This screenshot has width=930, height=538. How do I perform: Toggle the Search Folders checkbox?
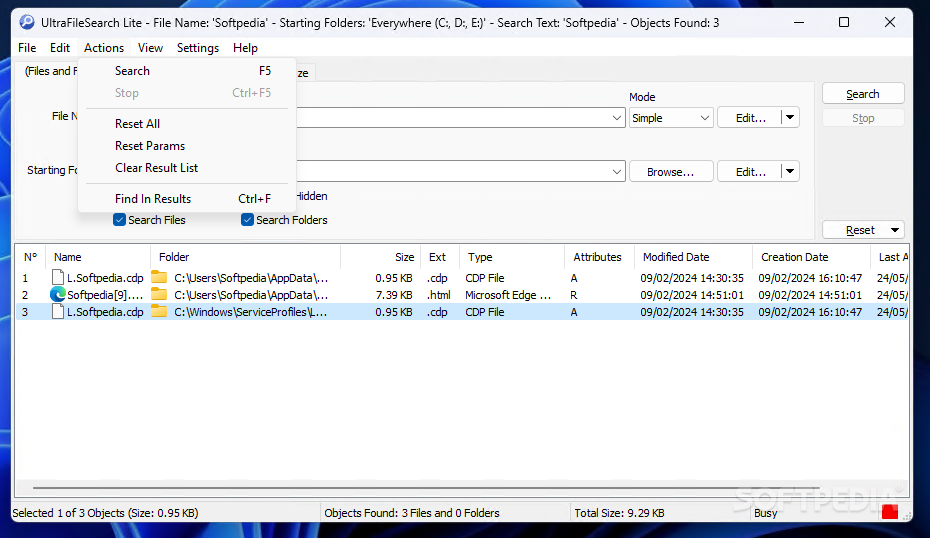tap(247, 220)
